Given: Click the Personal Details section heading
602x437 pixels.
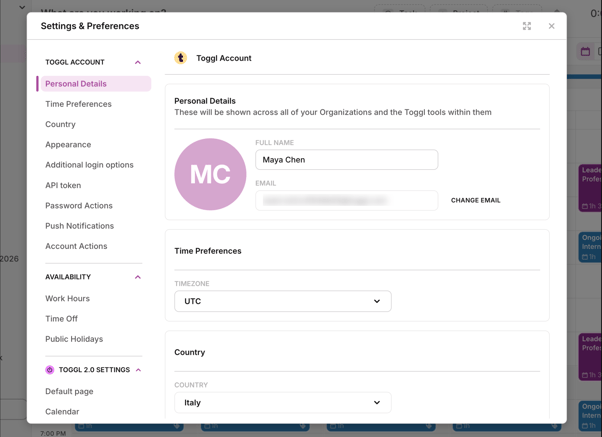Looking at the screenshot, I should click(205, 101).
